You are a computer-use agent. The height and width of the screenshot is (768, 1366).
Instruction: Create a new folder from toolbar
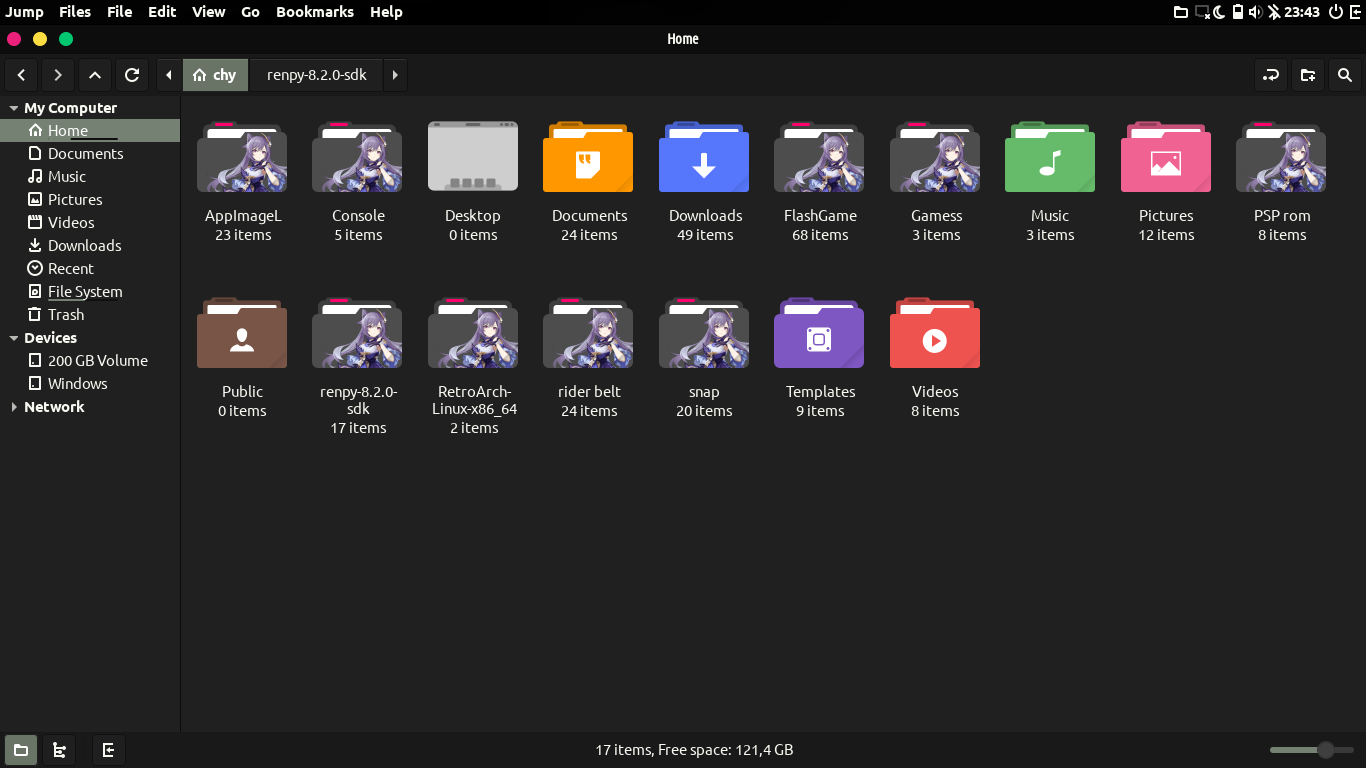[x=1308, y=75]
